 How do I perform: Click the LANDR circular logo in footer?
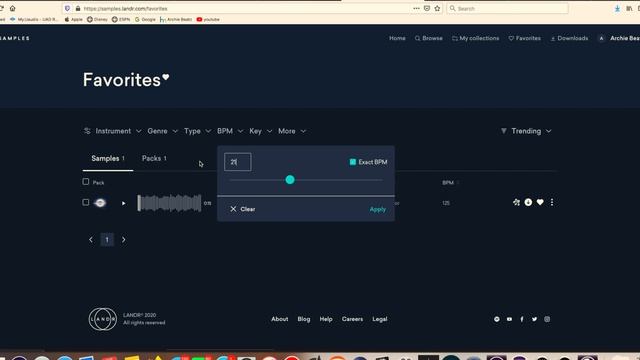[103, 319]
